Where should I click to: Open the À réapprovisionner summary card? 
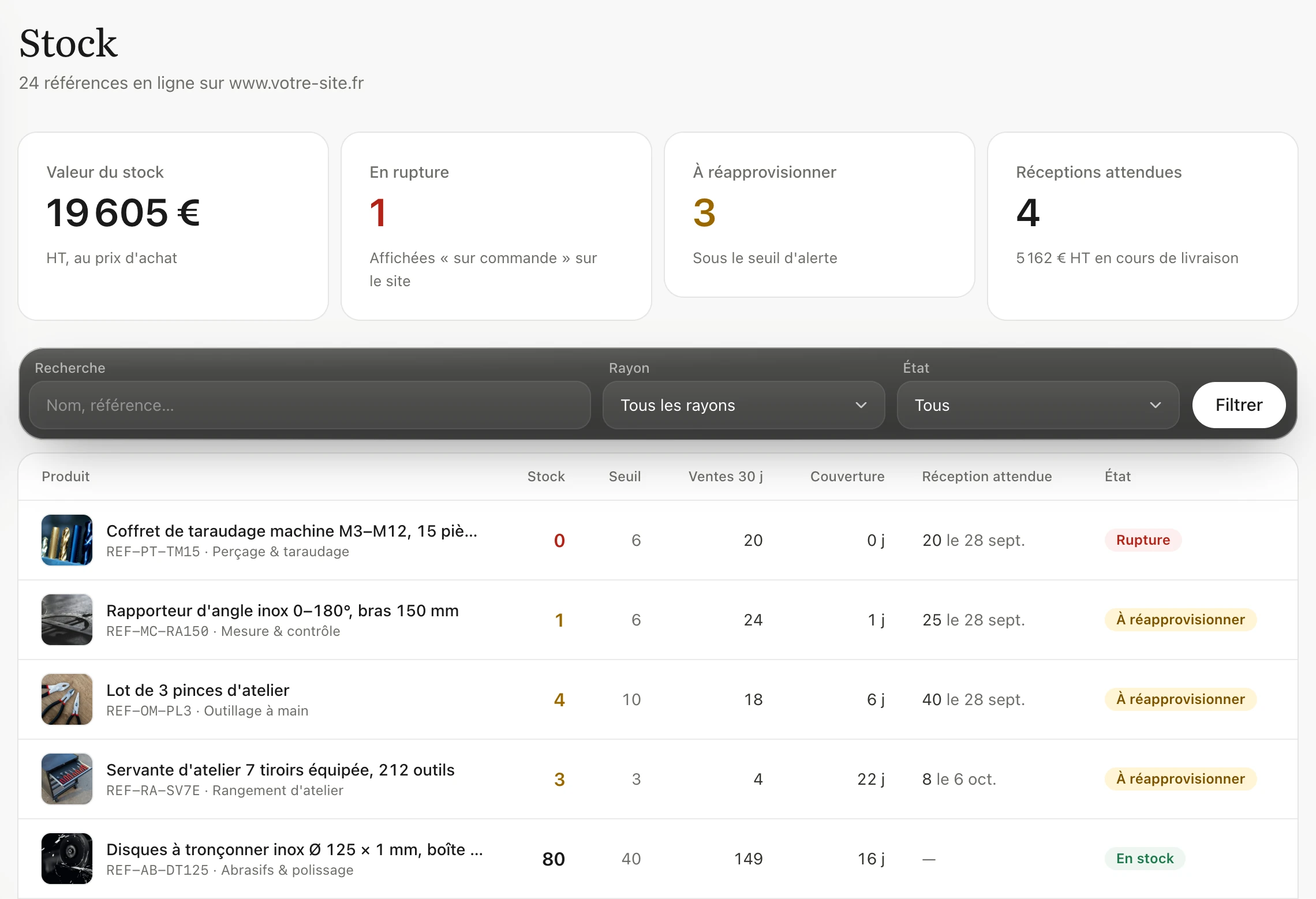click(820, 215)
